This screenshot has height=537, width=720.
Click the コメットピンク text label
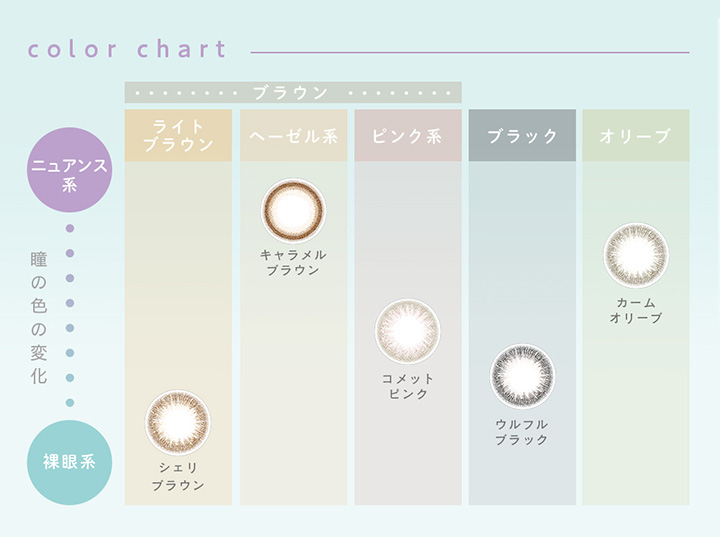pos(408,386)
